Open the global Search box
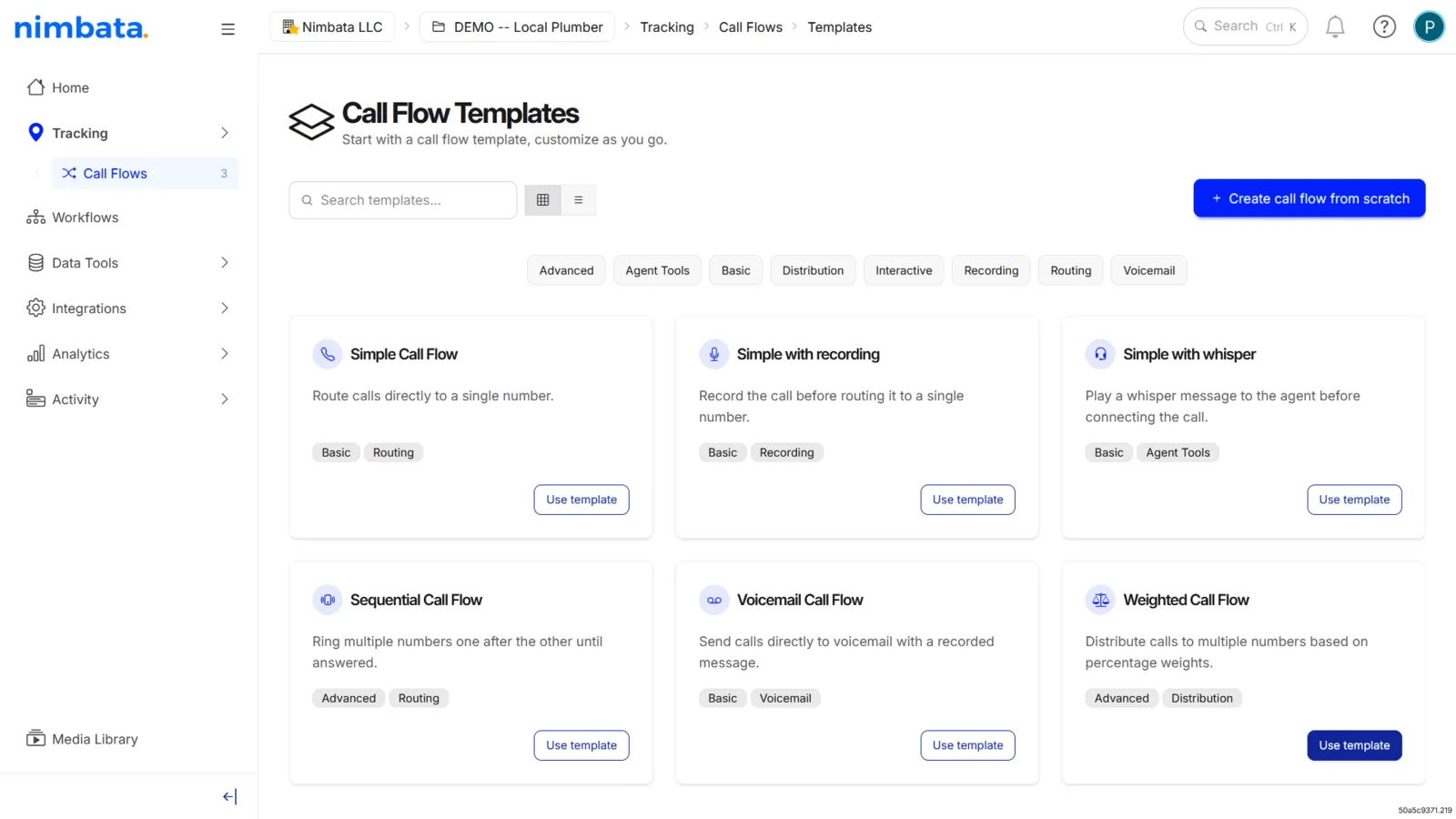 point(1245,26)
